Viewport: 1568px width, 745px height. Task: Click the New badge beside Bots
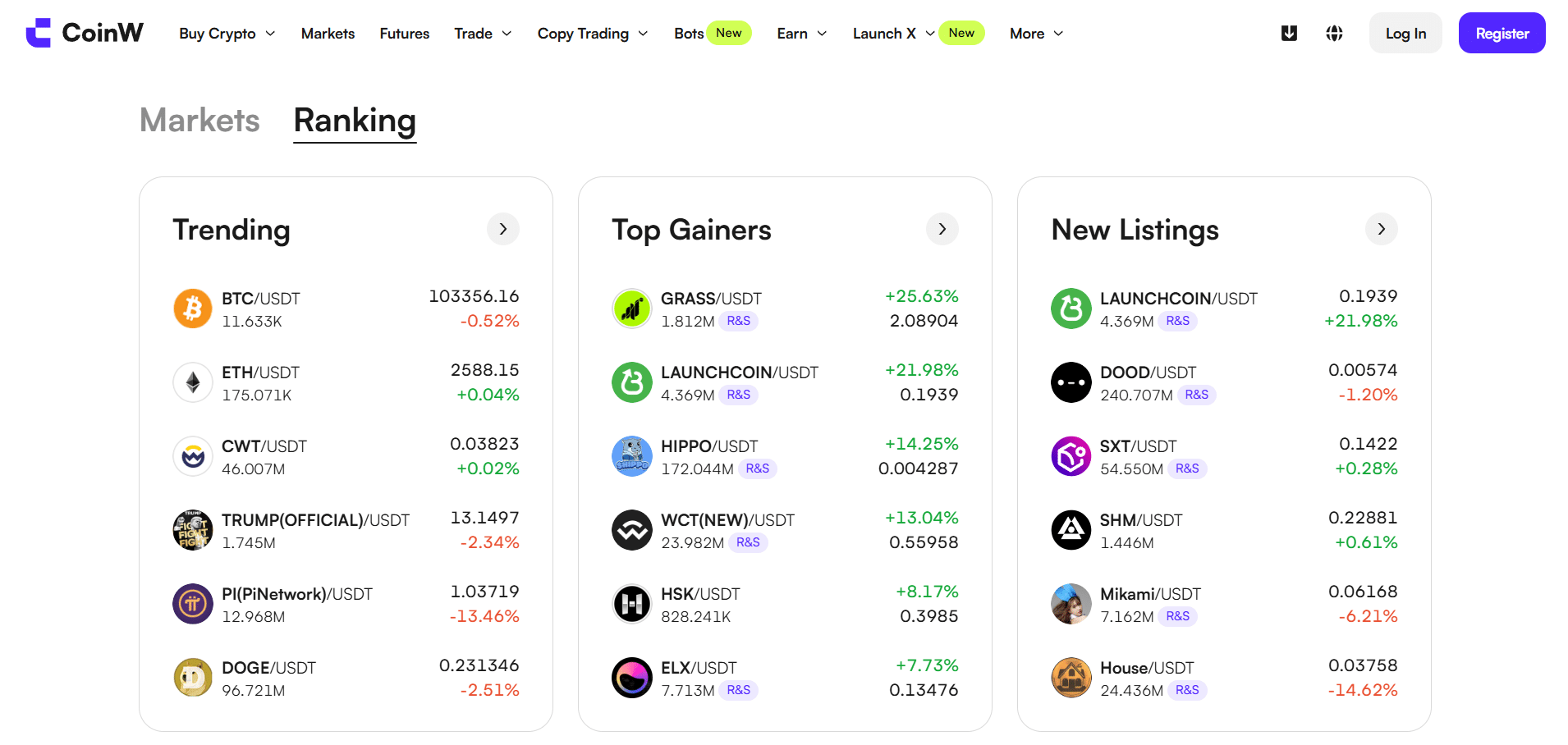click(x=729, y=33)
